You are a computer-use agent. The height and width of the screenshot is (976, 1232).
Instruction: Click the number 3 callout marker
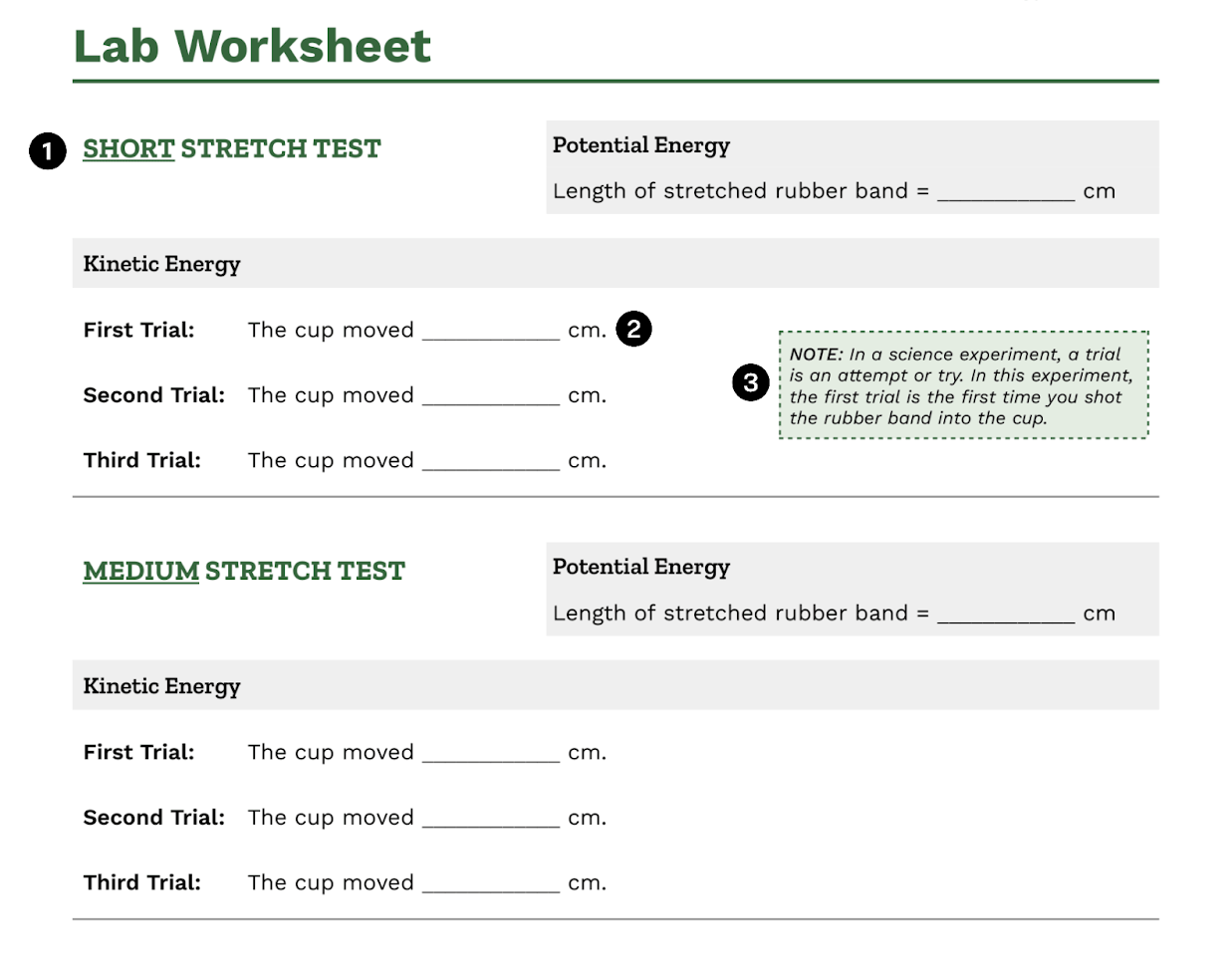[x=751, y=382]
